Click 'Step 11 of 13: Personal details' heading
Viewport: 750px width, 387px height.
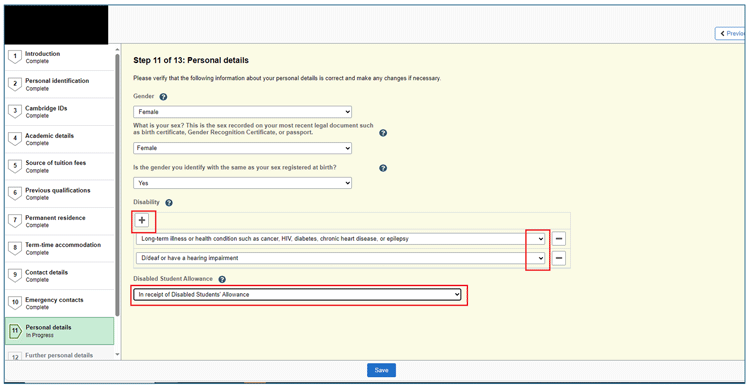(x=191, y=61)
